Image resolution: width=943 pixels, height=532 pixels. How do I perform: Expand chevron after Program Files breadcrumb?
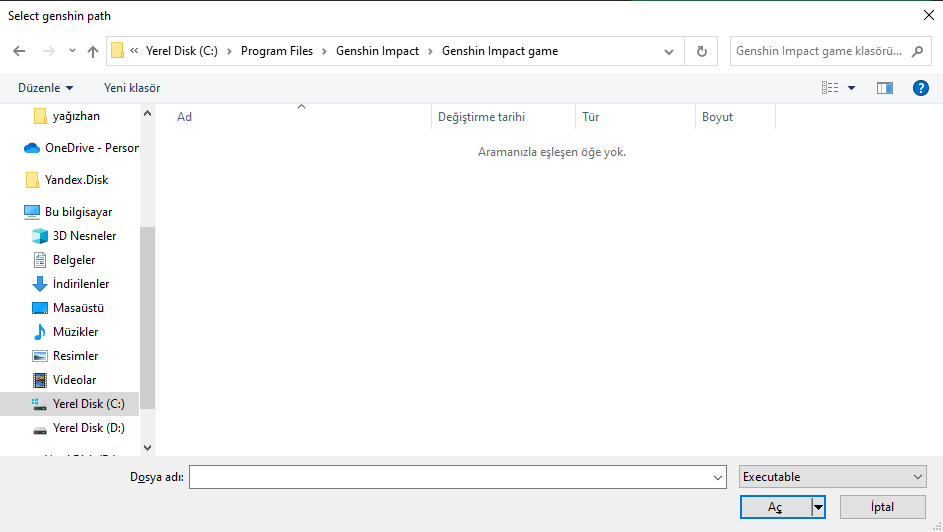coord(324,52)
